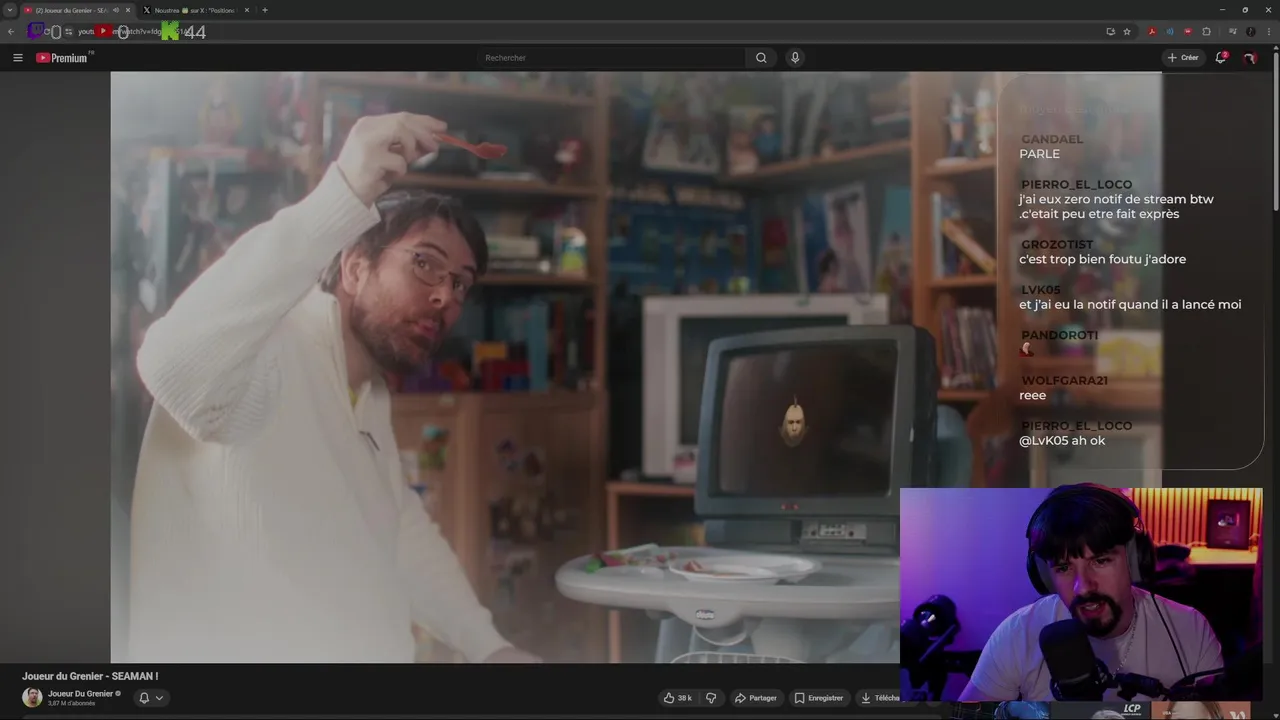1280x720 pixels.
Task: Open YouTube notifications bell
Action: 1220,58
